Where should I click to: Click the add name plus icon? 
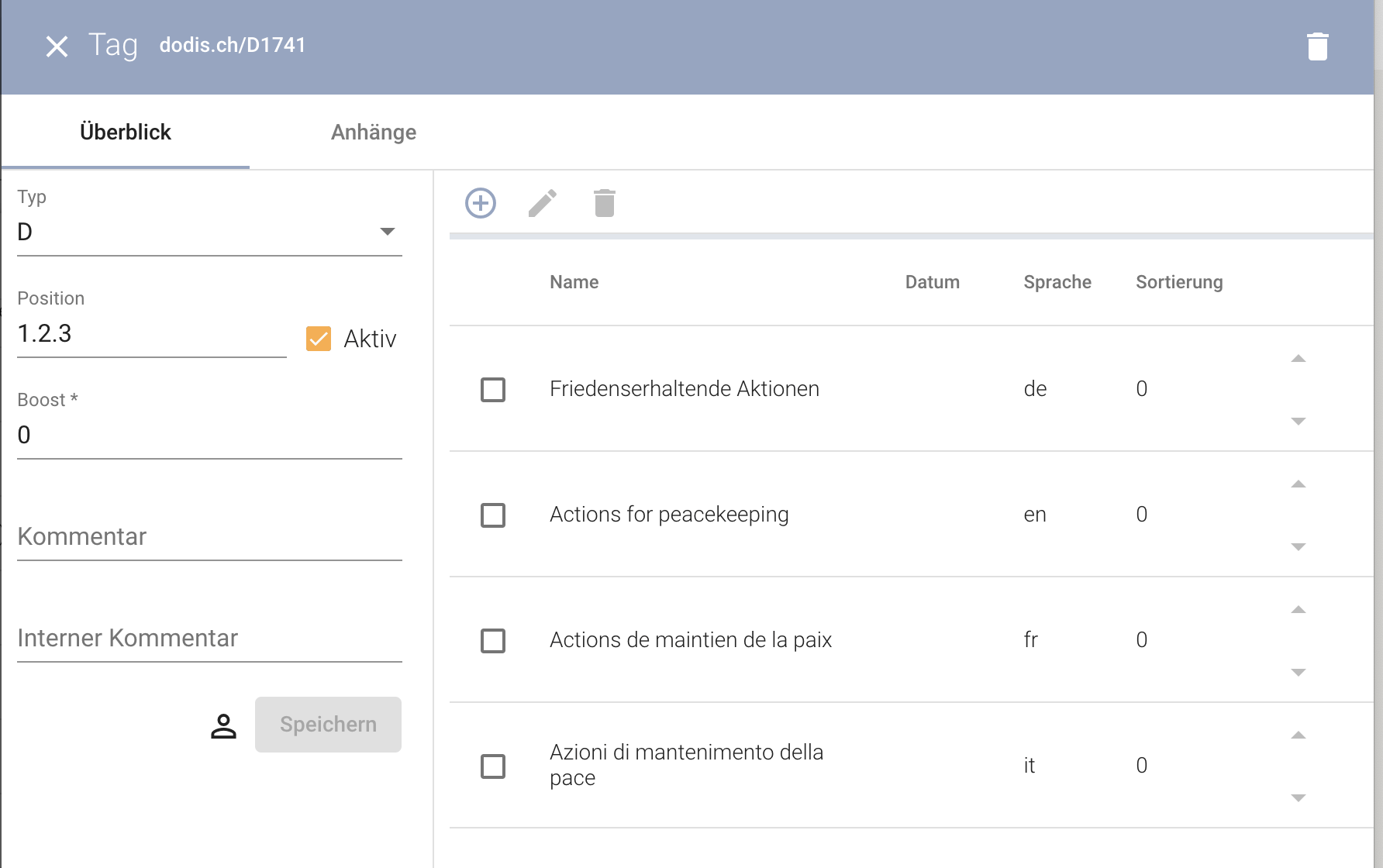(481, 203)
